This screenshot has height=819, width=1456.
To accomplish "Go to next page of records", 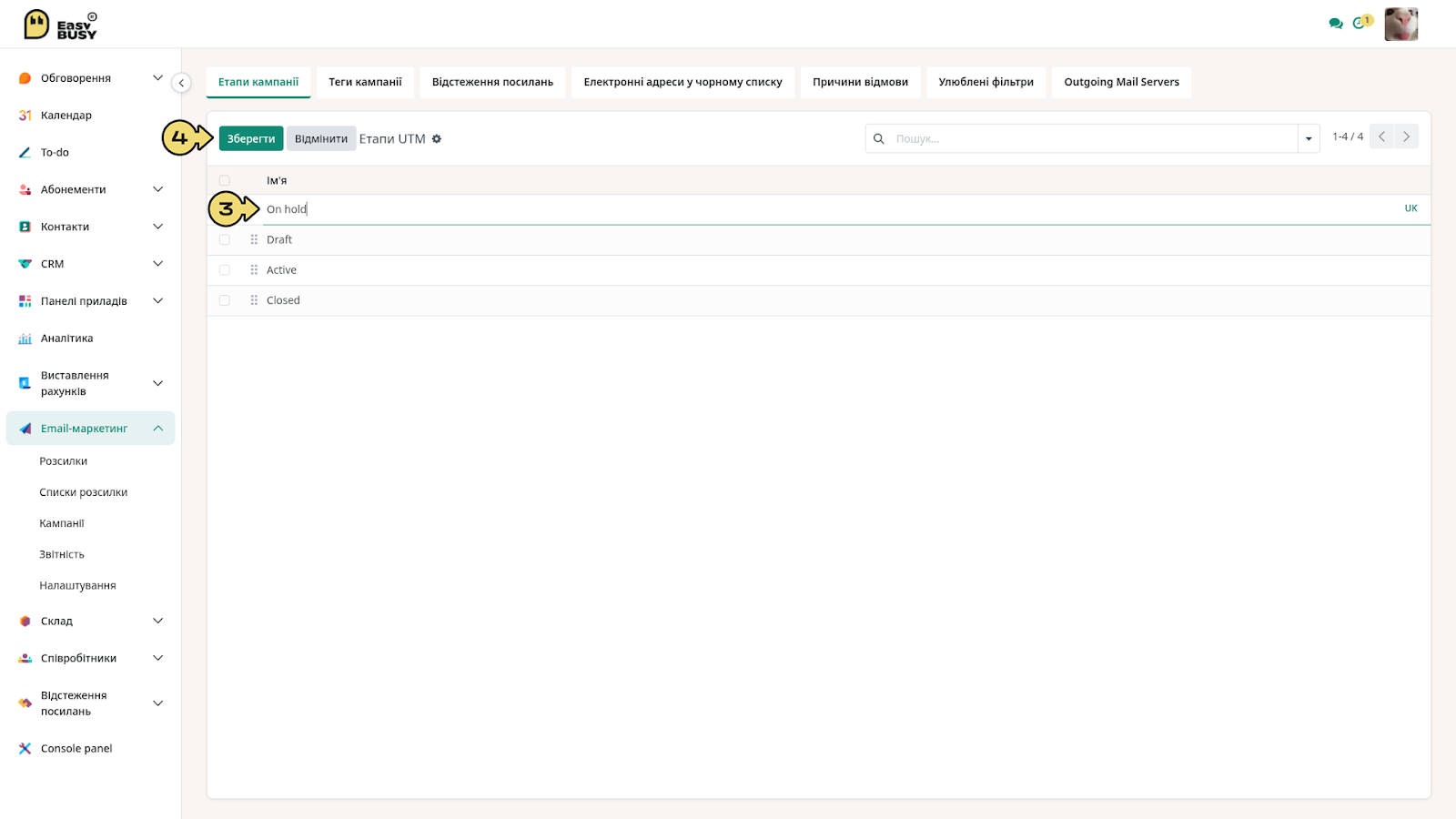I will pos(1406,136).
